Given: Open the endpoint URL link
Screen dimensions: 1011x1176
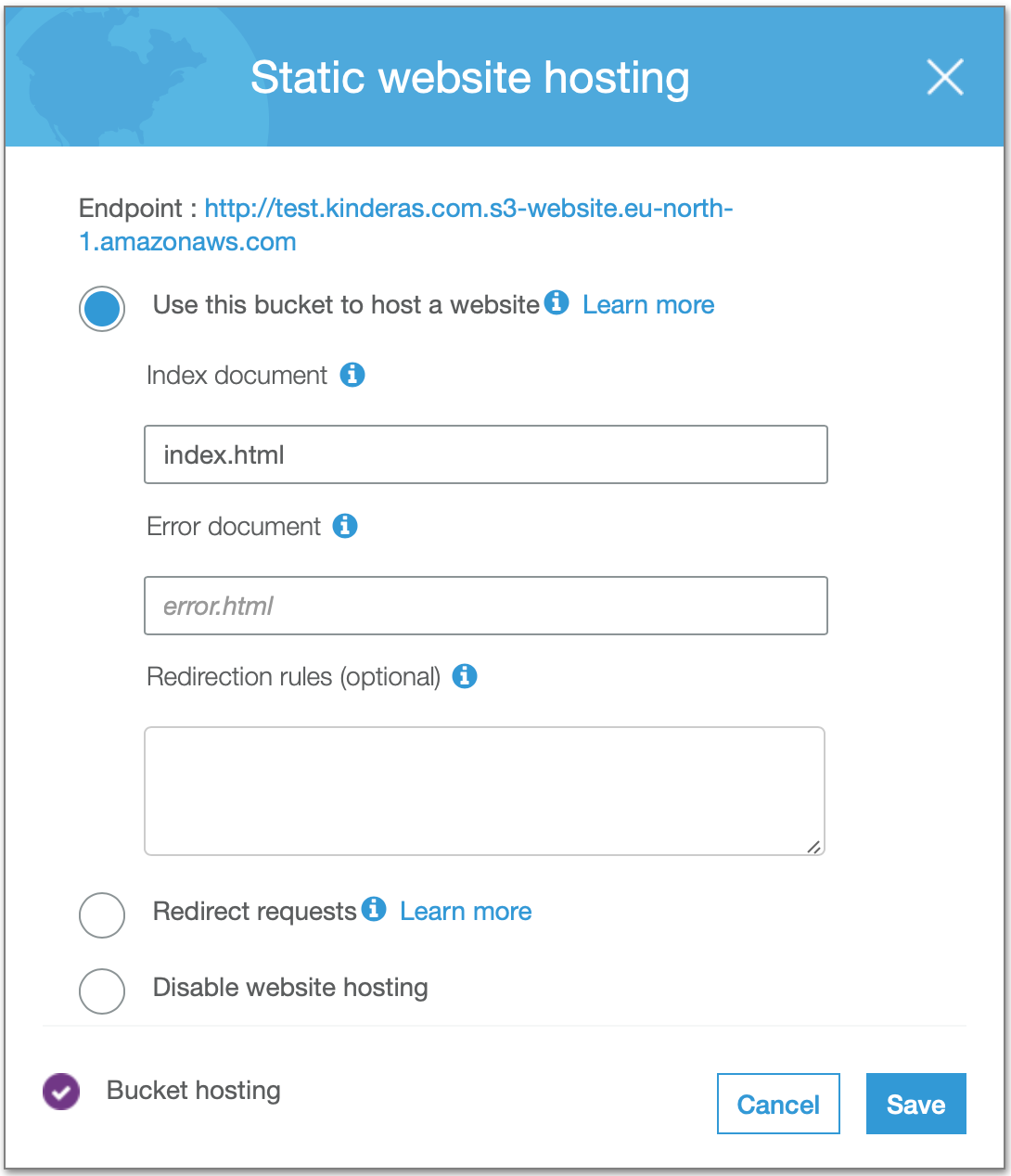Looking at the screenshot, I should 467,208.
